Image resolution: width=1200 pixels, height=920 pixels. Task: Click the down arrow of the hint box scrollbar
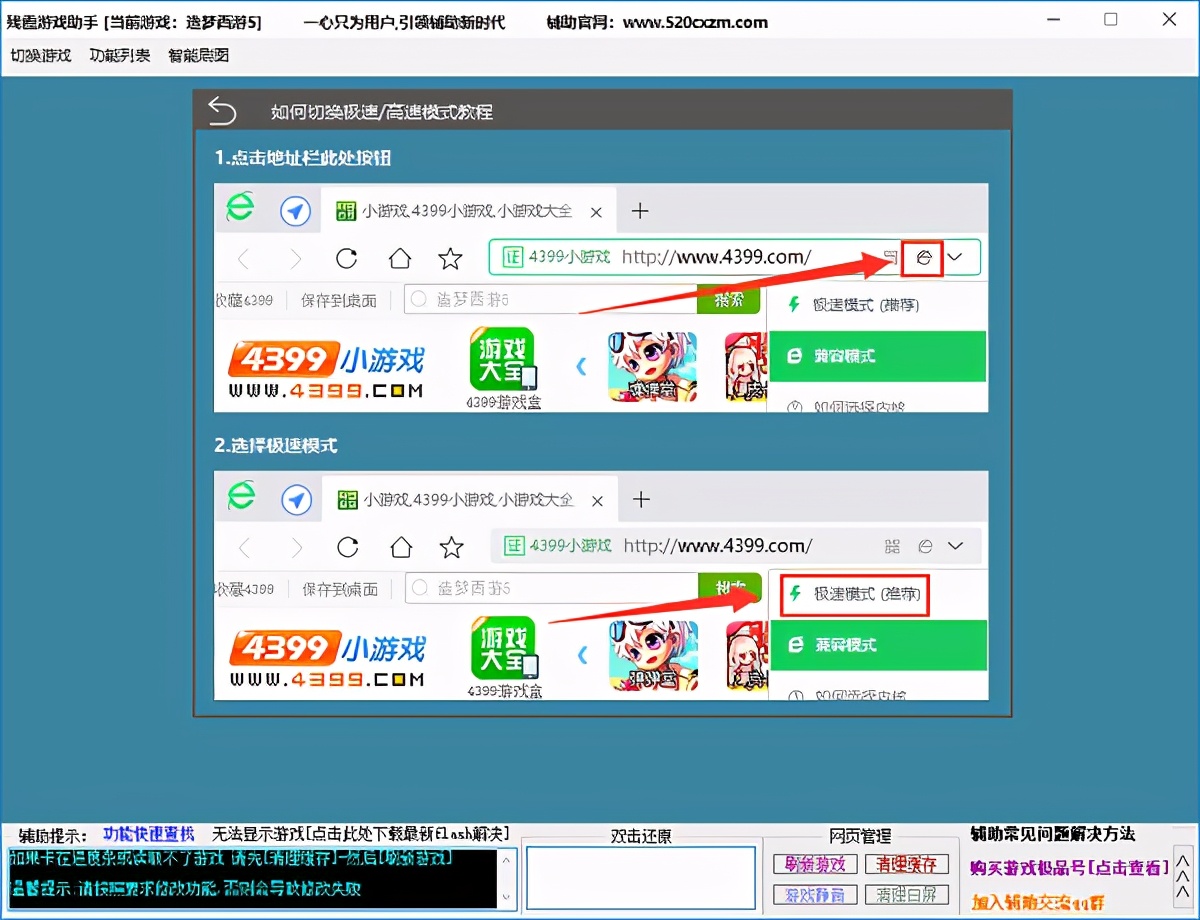tap(507, 897)
